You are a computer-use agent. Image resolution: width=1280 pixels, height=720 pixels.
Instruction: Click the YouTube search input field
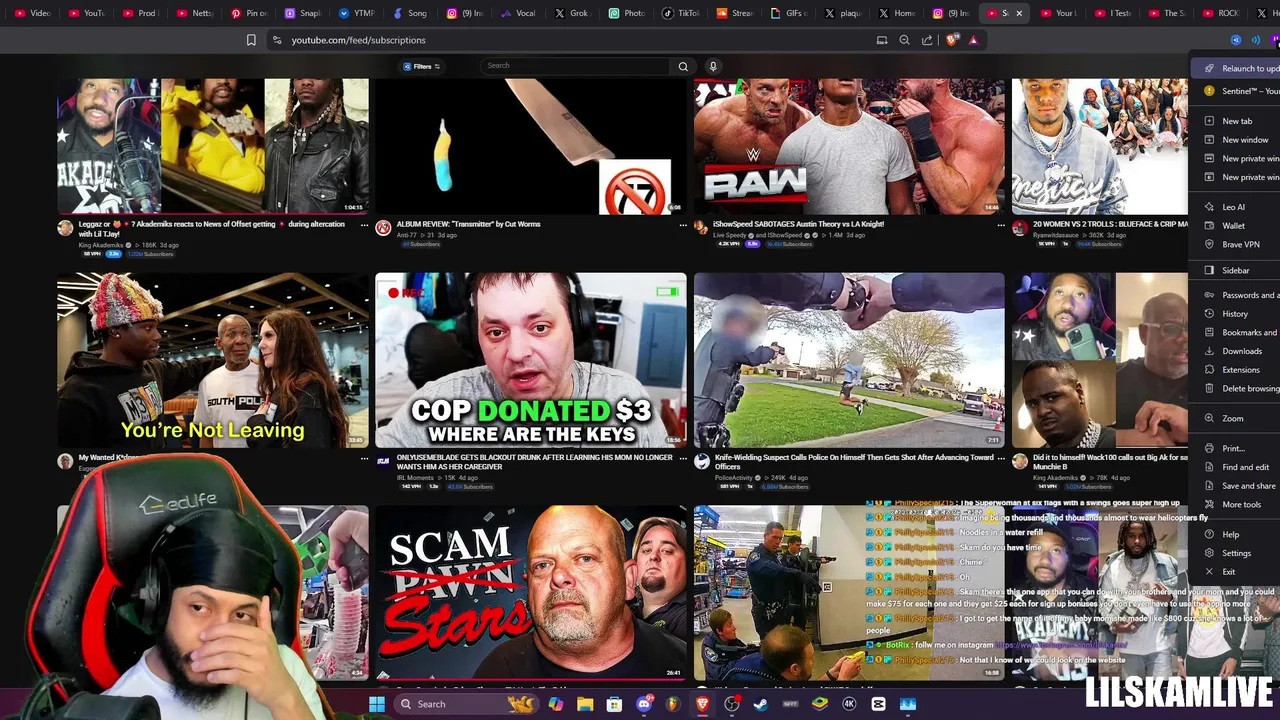575,66
